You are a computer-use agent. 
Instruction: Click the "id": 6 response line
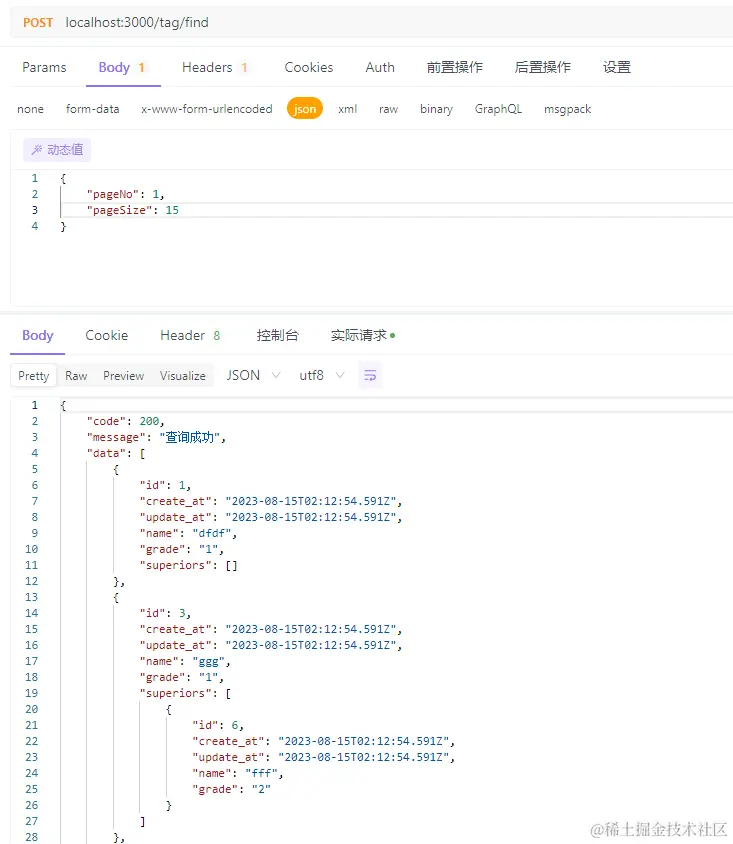[218, 726]
